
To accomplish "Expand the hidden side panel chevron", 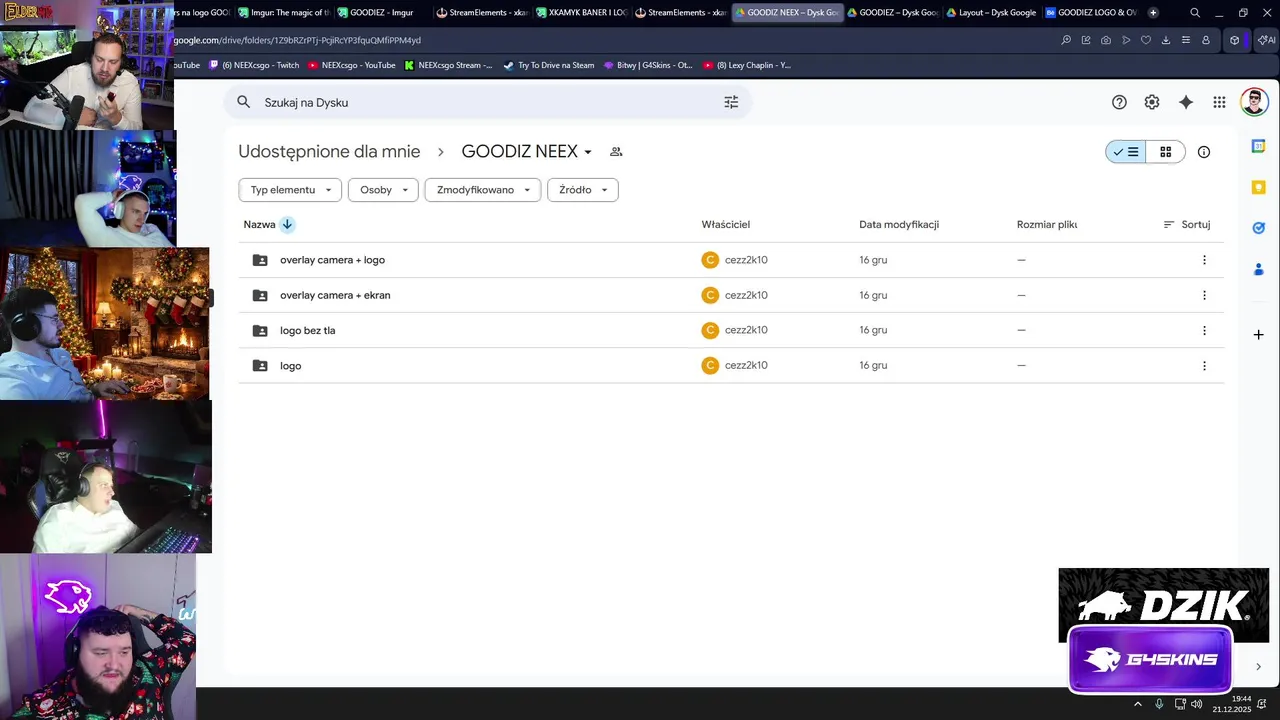I will pos(1258,667).
